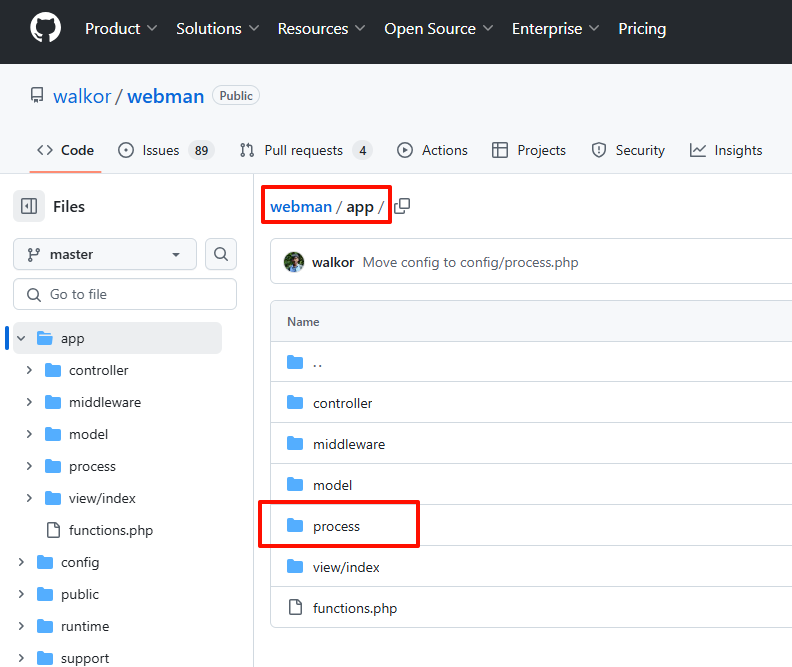Copy the path with the copy icon
This screenshot has height=667, width=792.
[402, 206]
